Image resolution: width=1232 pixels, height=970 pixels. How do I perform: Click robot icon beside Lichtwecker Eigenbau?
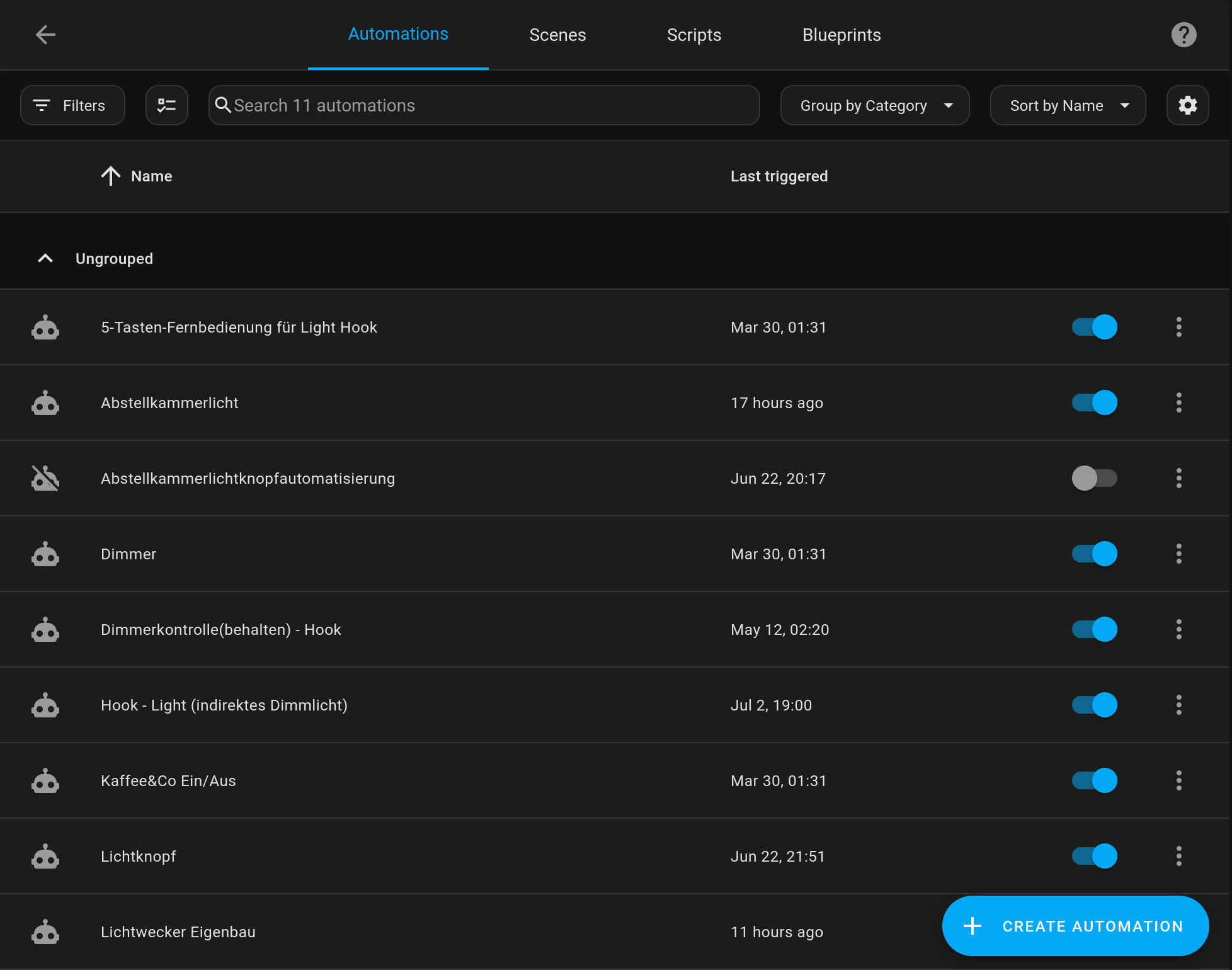pyautogui.click(x=45, y=932)
